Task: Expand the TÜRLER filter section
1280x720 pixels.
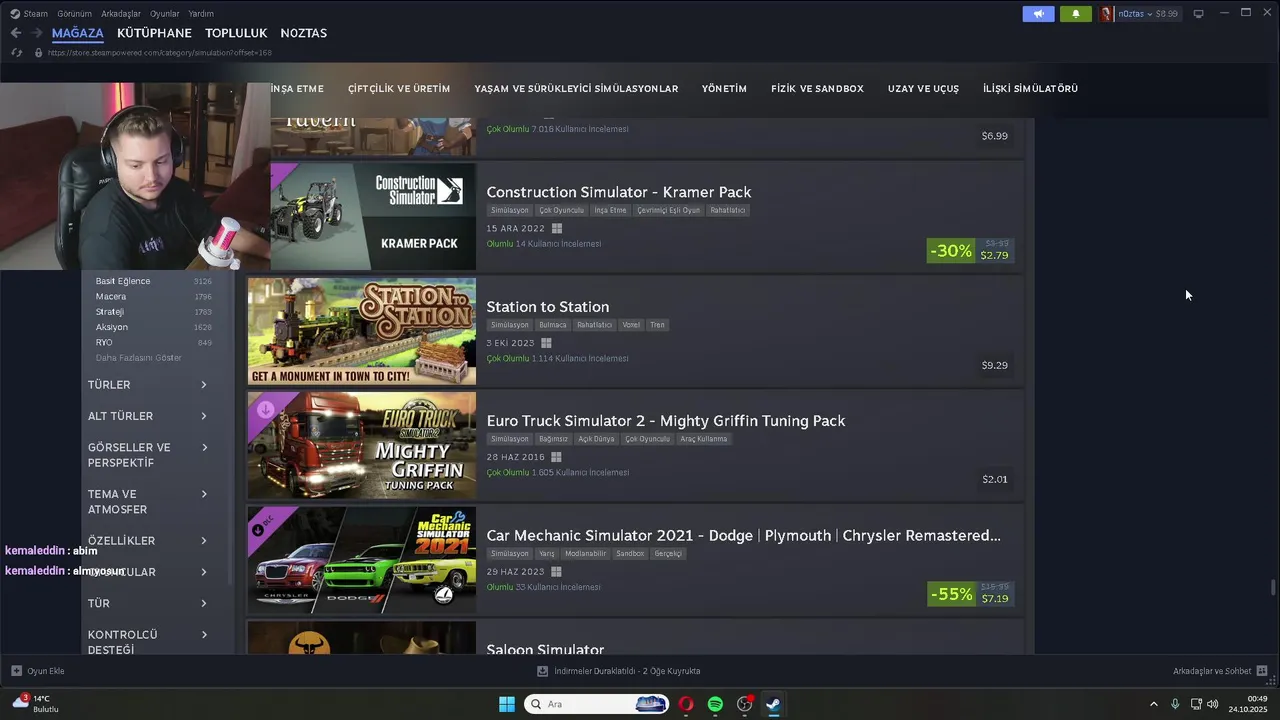Action: coord(148,385)
